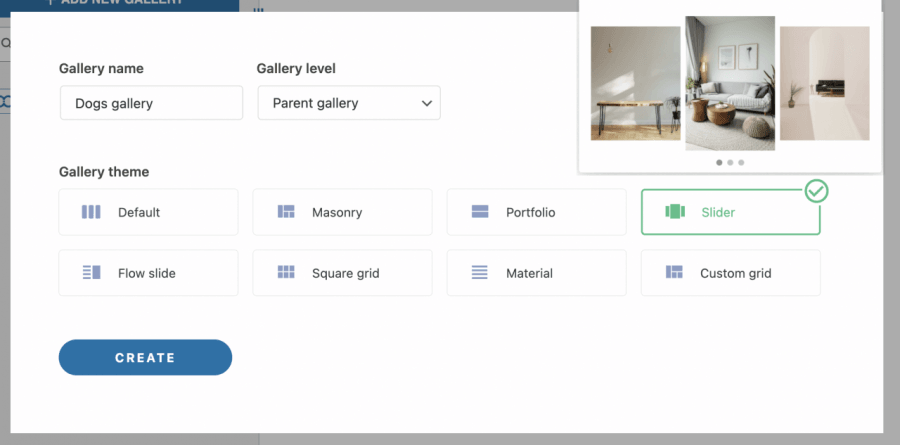The height and width of the screenshot is (445, 900).
Task: Click the Square grid theme icon
Action: pyautogui.click(x=286, y=273)
